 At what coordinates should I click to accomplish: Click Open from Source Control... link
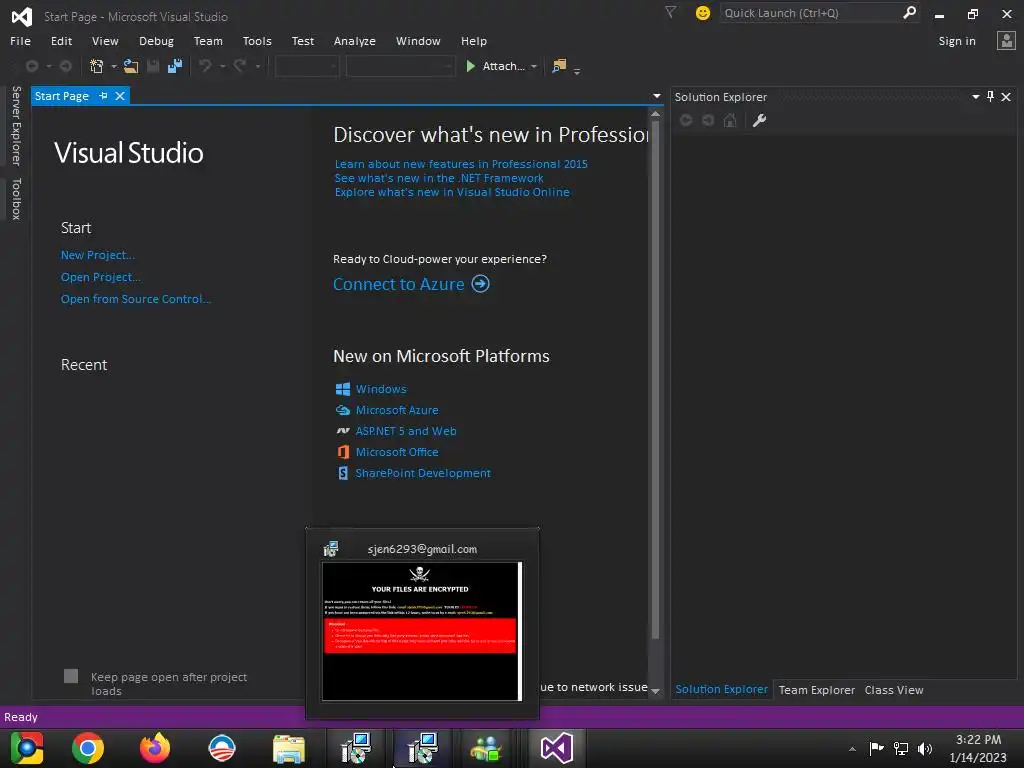(x=136, y=299)
